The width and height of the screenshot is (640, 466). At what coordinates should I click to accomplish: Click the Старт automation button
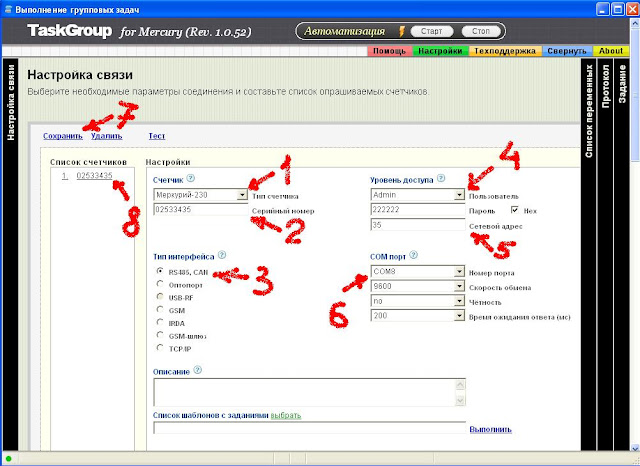click(431, 31)
